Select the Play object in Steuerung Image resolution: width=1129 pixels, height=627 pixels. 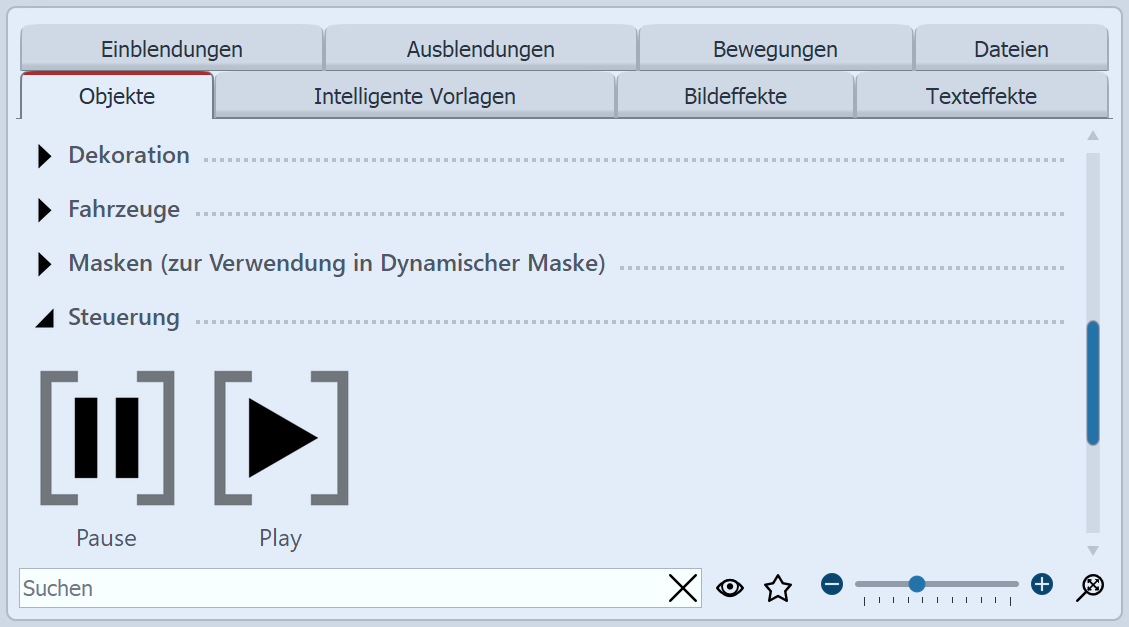280,437
